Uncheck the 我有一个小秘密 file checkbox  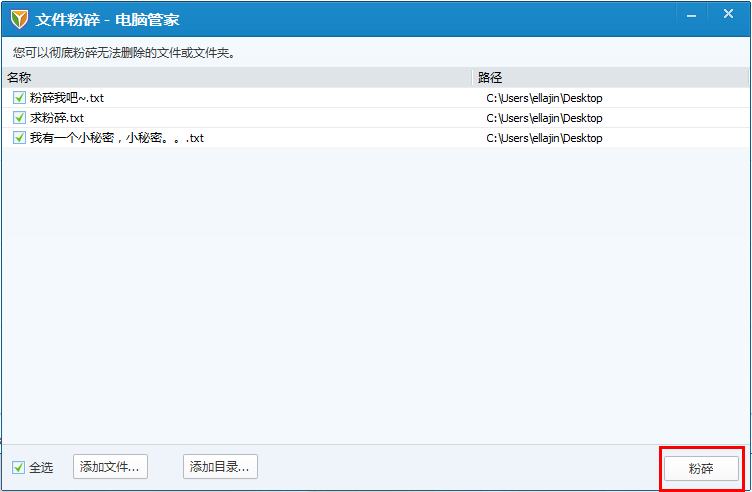point(19,138)
